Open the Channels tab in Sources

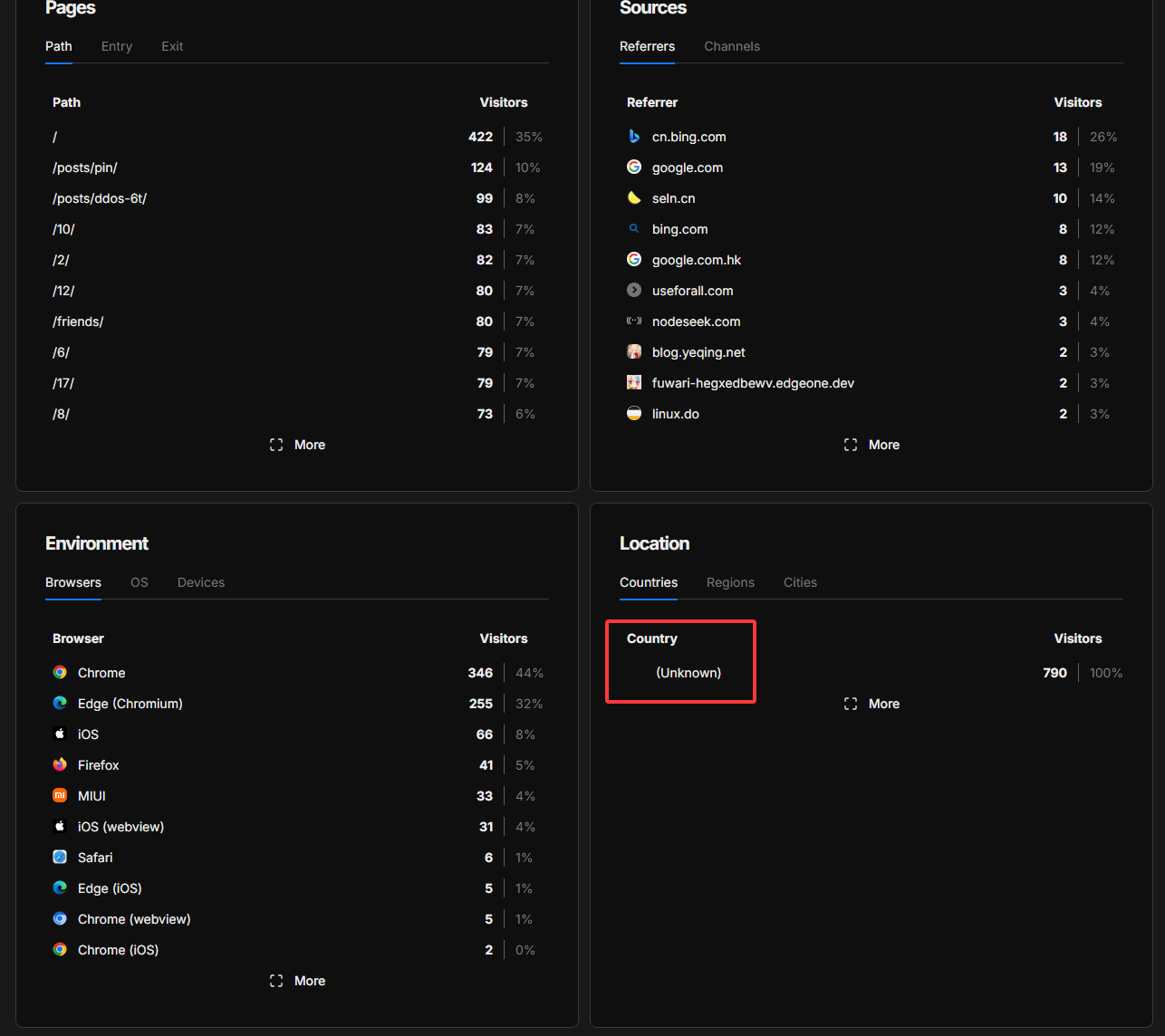[x=732, y=46]
